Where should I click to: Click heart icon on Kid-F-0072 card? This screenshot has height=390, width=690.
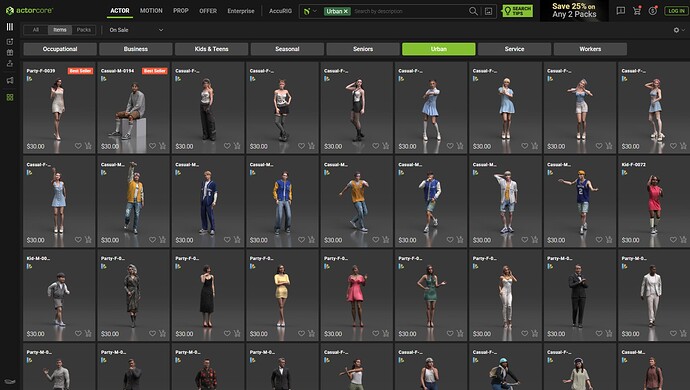coord(673,239)
